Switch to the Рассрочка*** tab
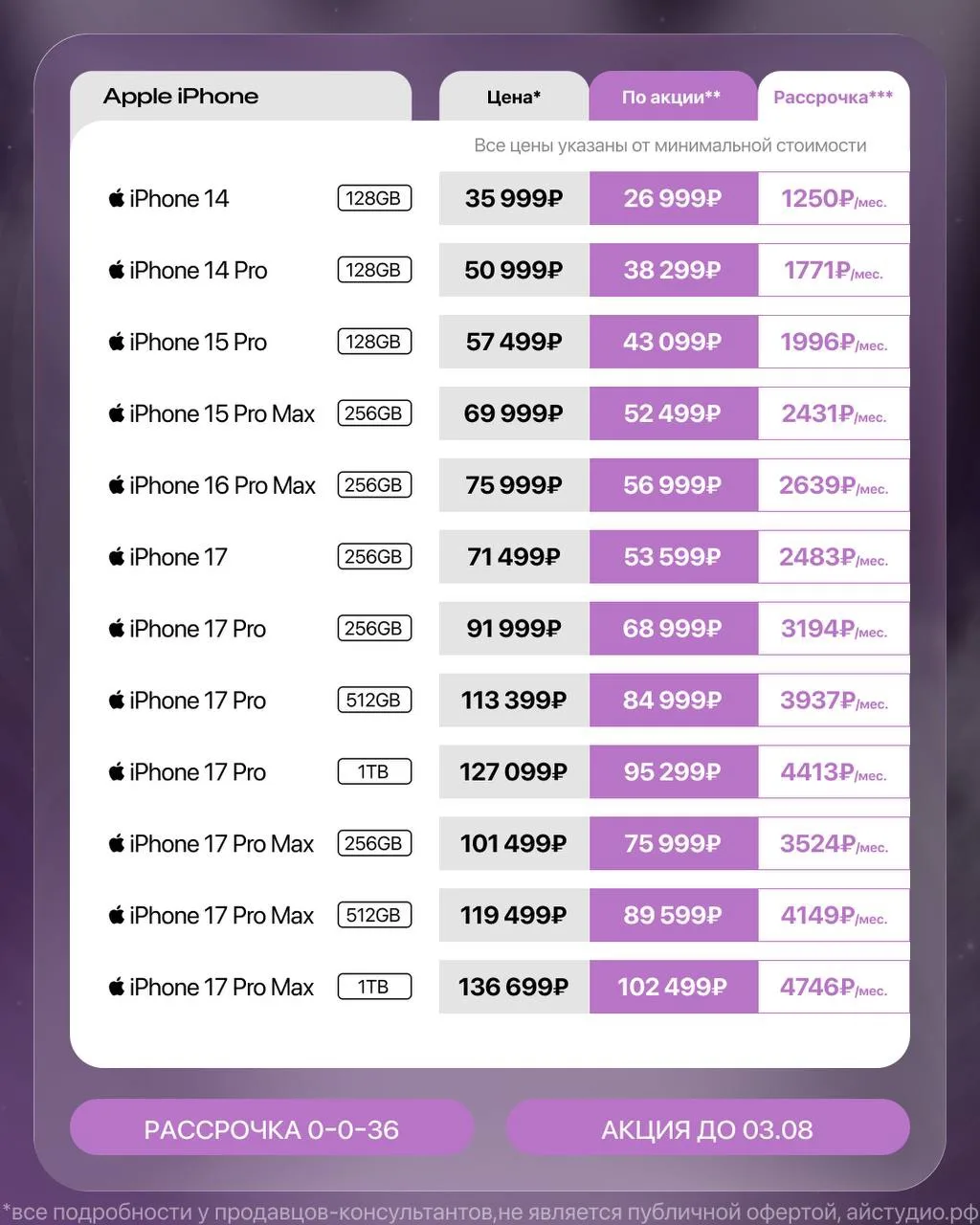Screen dimensions: 980x1225 pos(834,97)
